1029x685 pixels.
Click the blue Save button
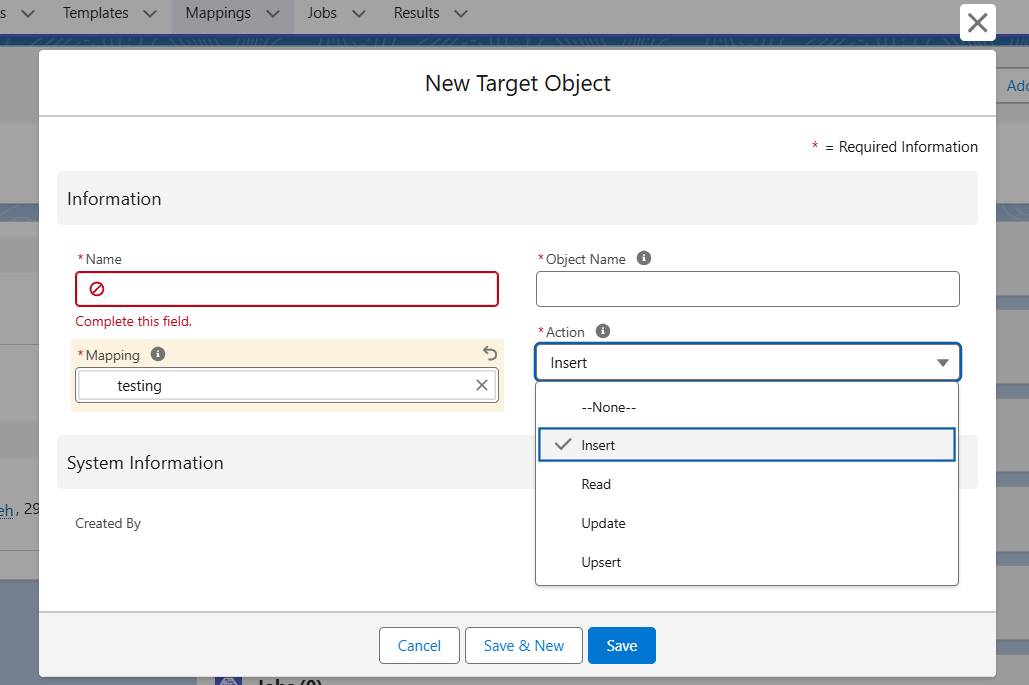click(x=621, y=646)
